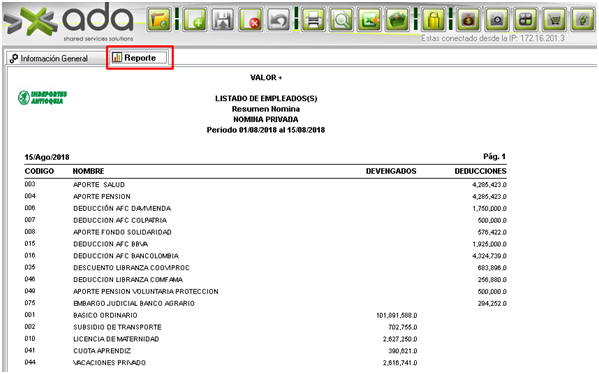Viewport: 599px width, 374px height.
Task: Click the ada logo
Action: coord(69,21)
